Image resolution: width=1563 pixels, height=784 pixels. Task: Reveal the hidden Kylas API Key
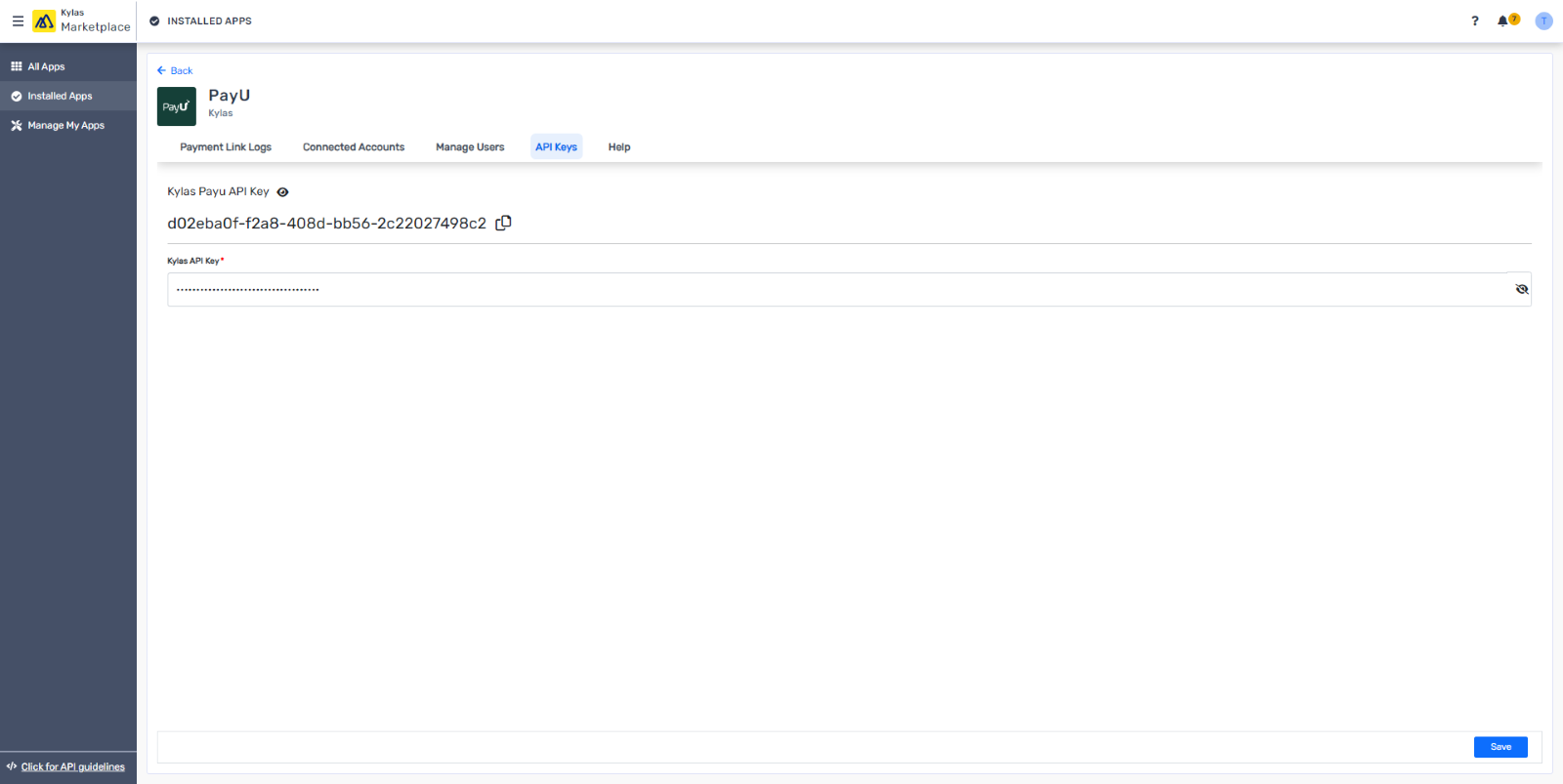point(1521,289)
